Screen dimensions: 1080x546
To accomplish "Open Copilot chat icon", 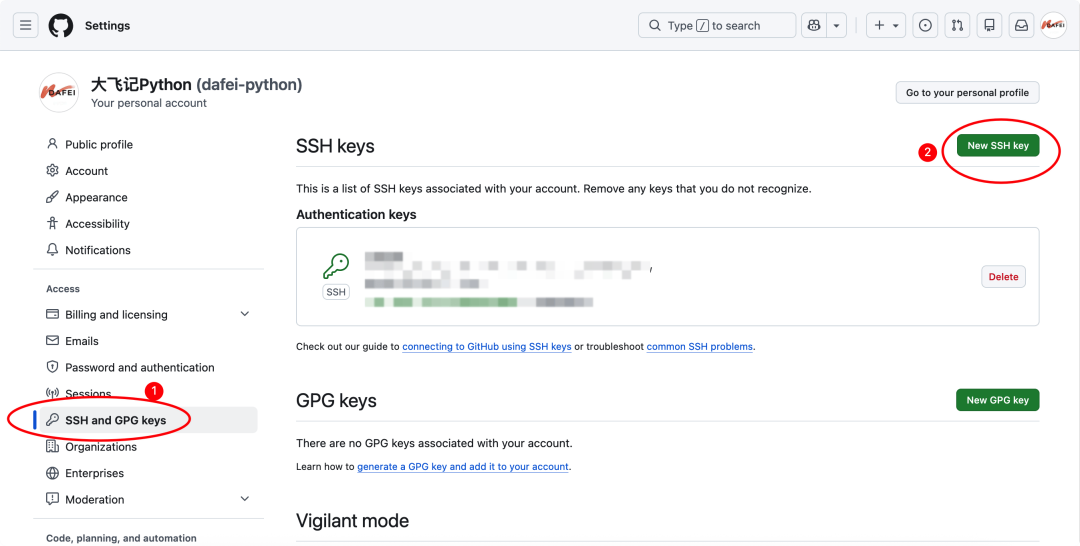I will pyautogui.click(x=814, y=25).
